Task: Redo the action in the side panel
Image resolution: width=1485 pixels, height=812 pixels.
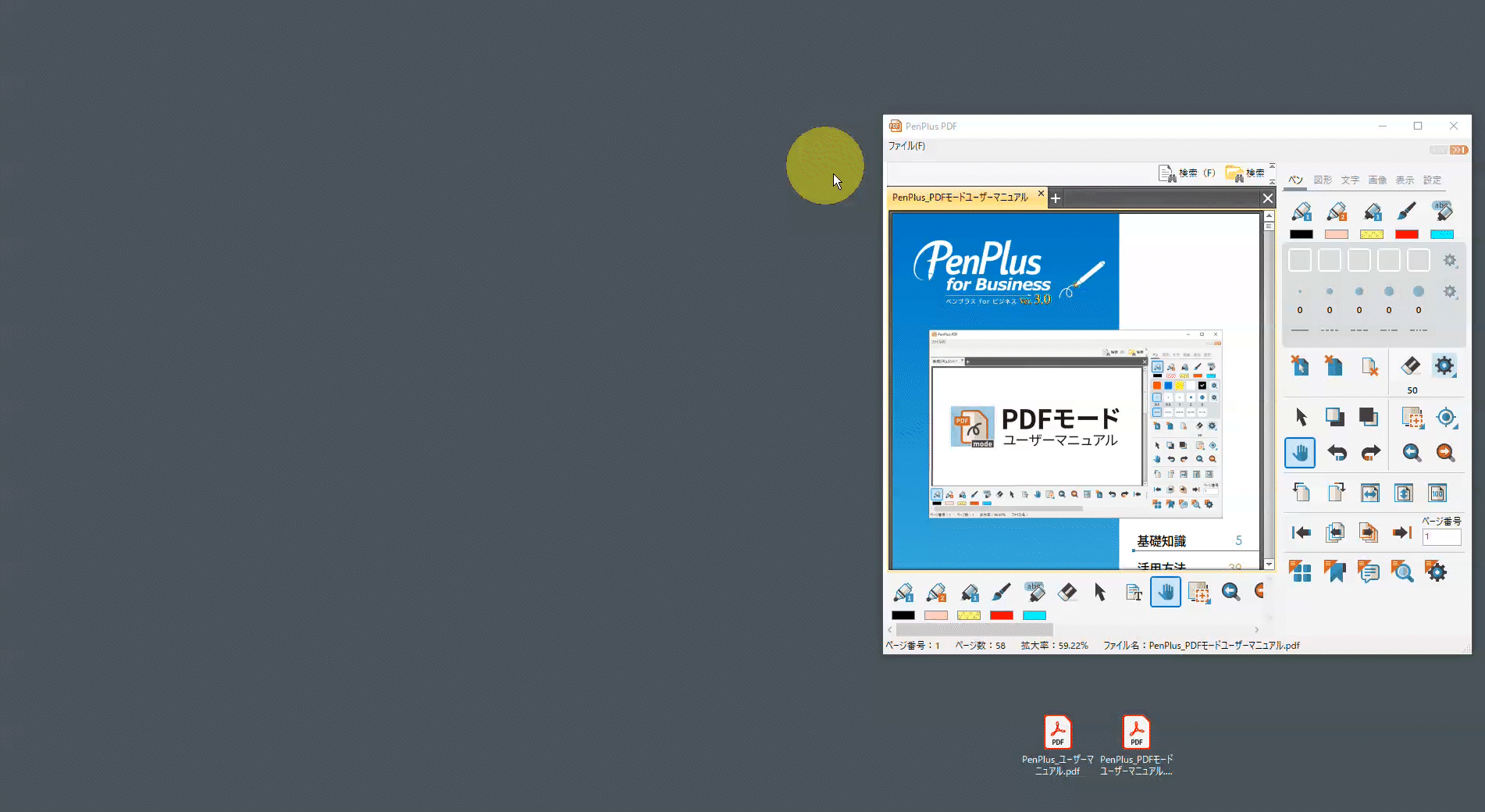Action: click(x=1370, y=453)
